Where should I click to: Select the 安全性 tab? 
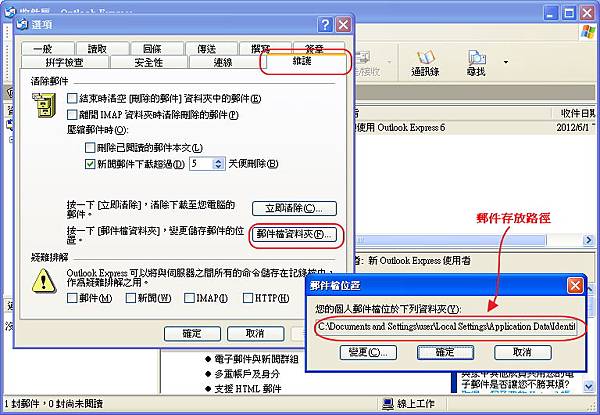pos(149,62)
